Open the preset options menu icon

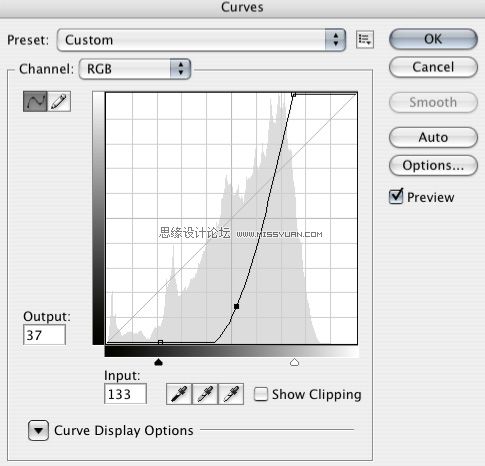pos(365,40)
